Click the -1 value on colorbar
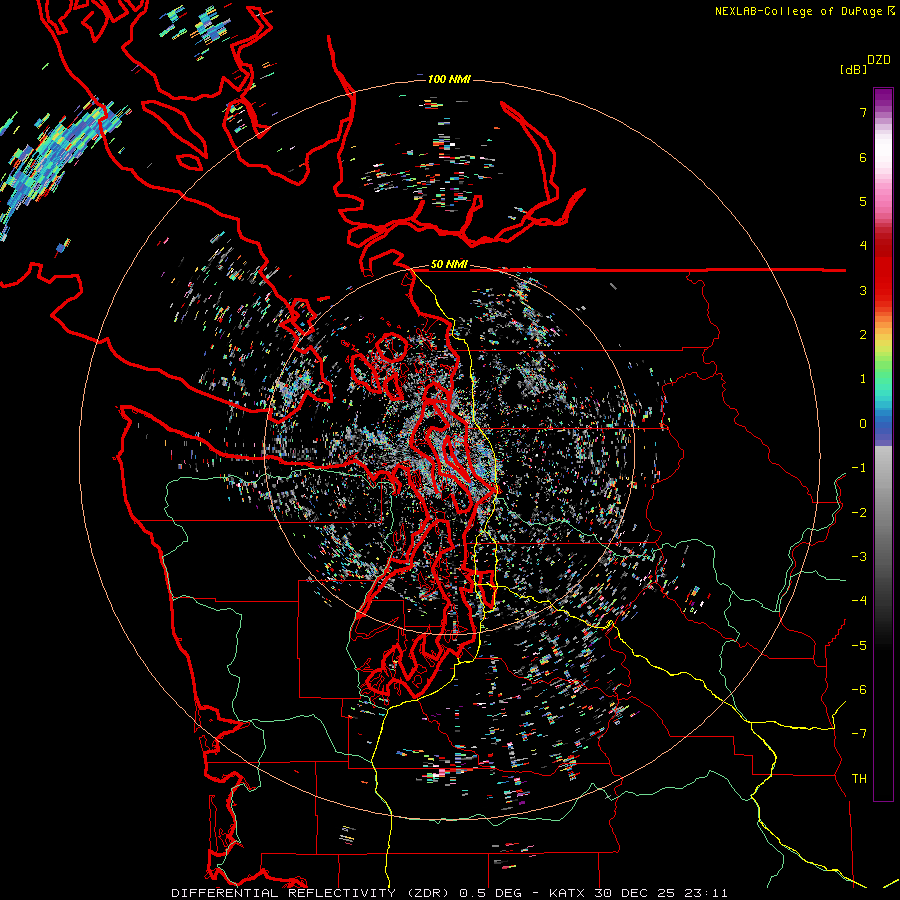The image size is (900, 900). pos(859,468)
